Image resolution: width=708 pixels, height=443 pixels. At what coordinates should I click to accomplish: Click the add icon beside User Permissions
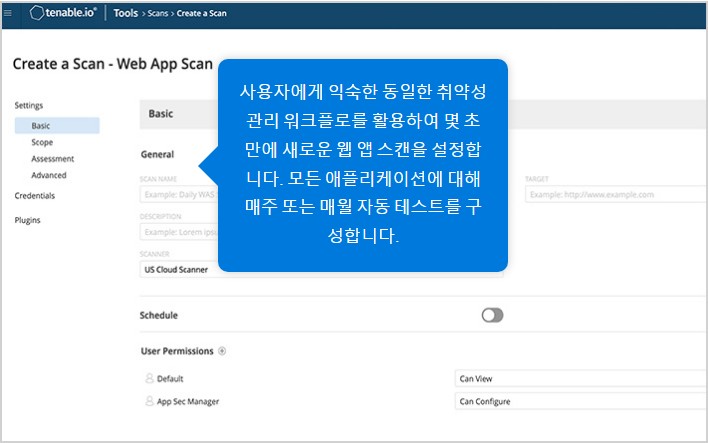tap(222, 352)
